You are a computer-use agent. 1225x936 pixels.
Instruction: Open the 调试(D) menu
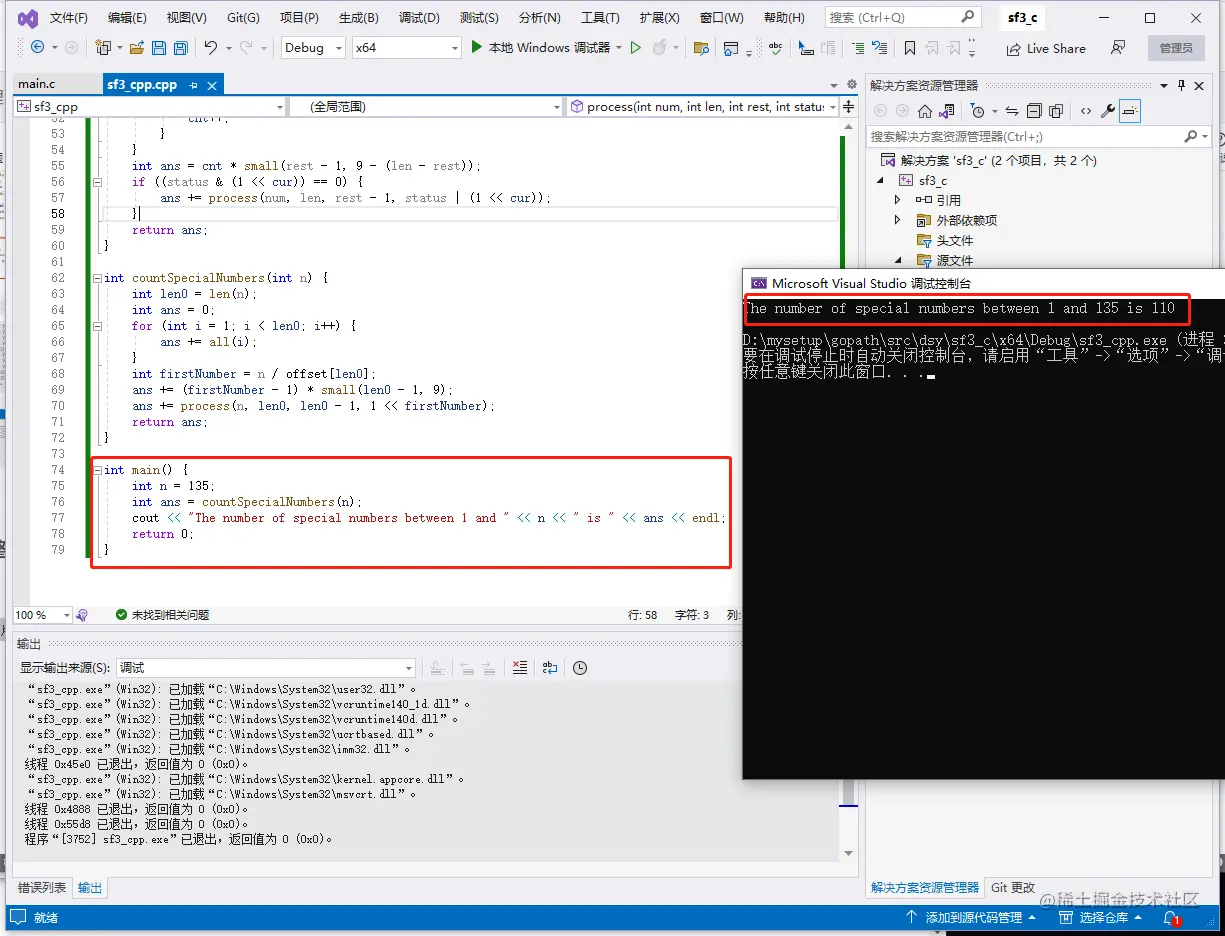coord(419,18)
